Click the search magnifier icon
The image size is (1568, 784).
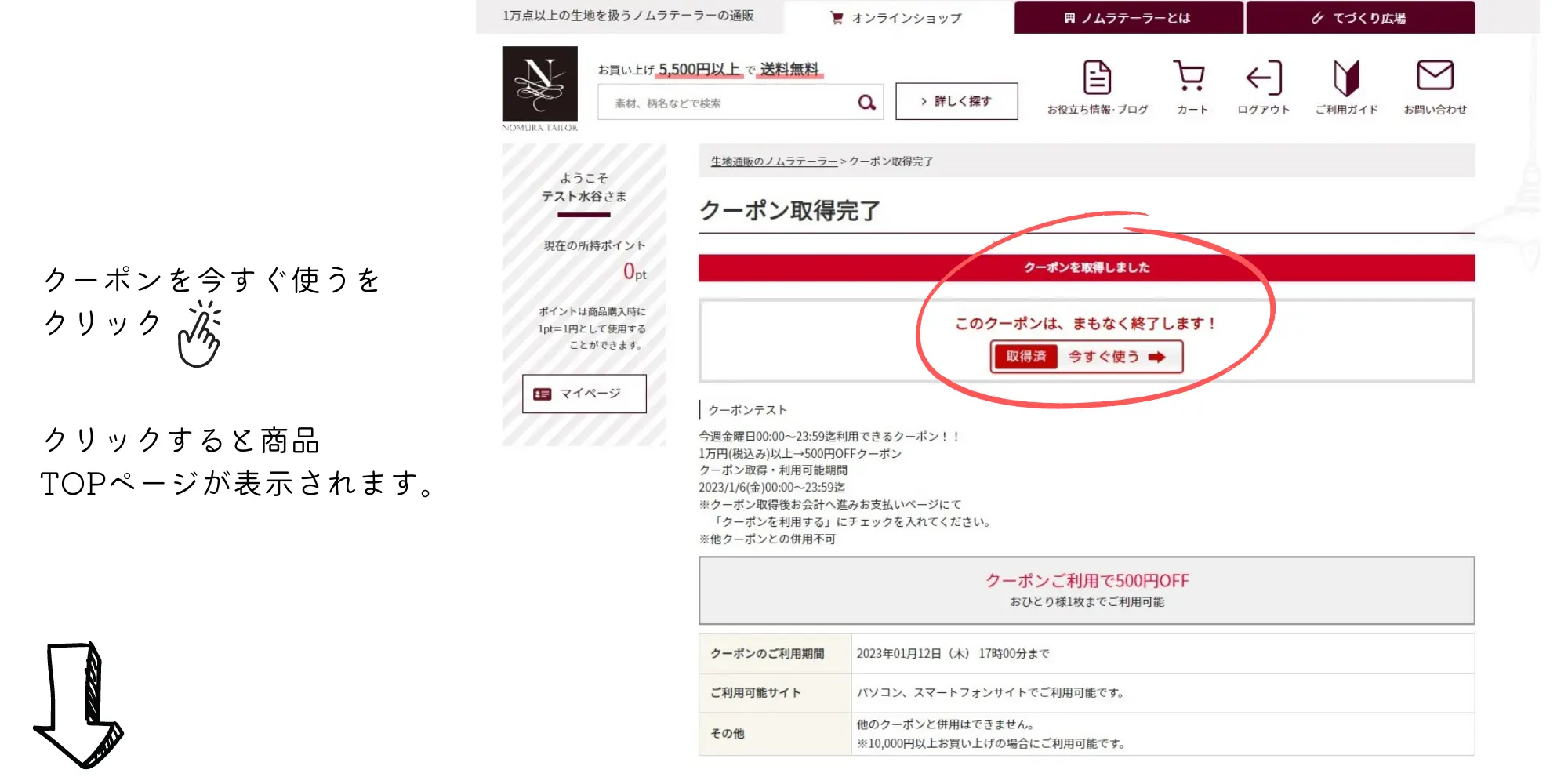866,103
